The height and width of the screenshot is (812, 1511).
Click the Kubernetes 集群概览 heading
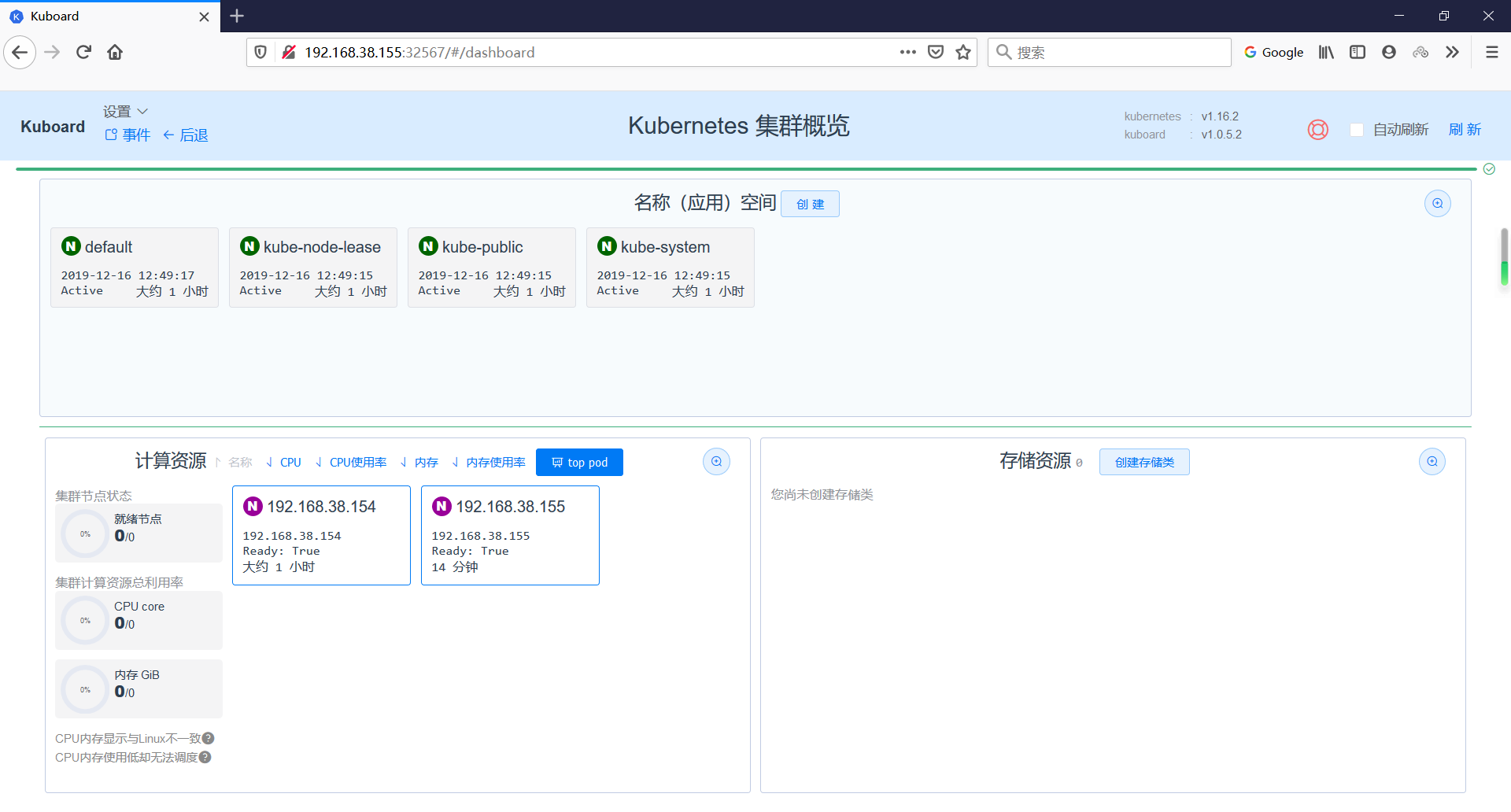(x=738, y=126)
